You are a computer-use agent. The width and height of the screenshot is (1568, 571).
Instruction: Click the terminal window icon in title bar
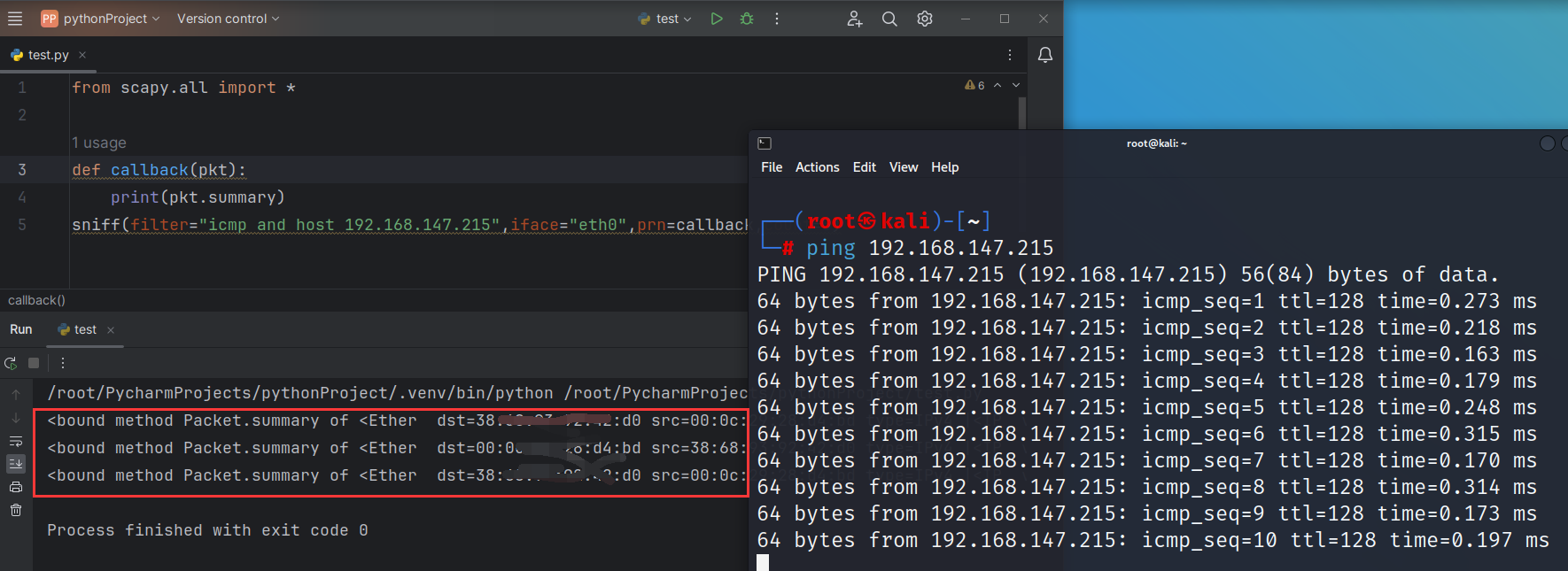point(765,143)
